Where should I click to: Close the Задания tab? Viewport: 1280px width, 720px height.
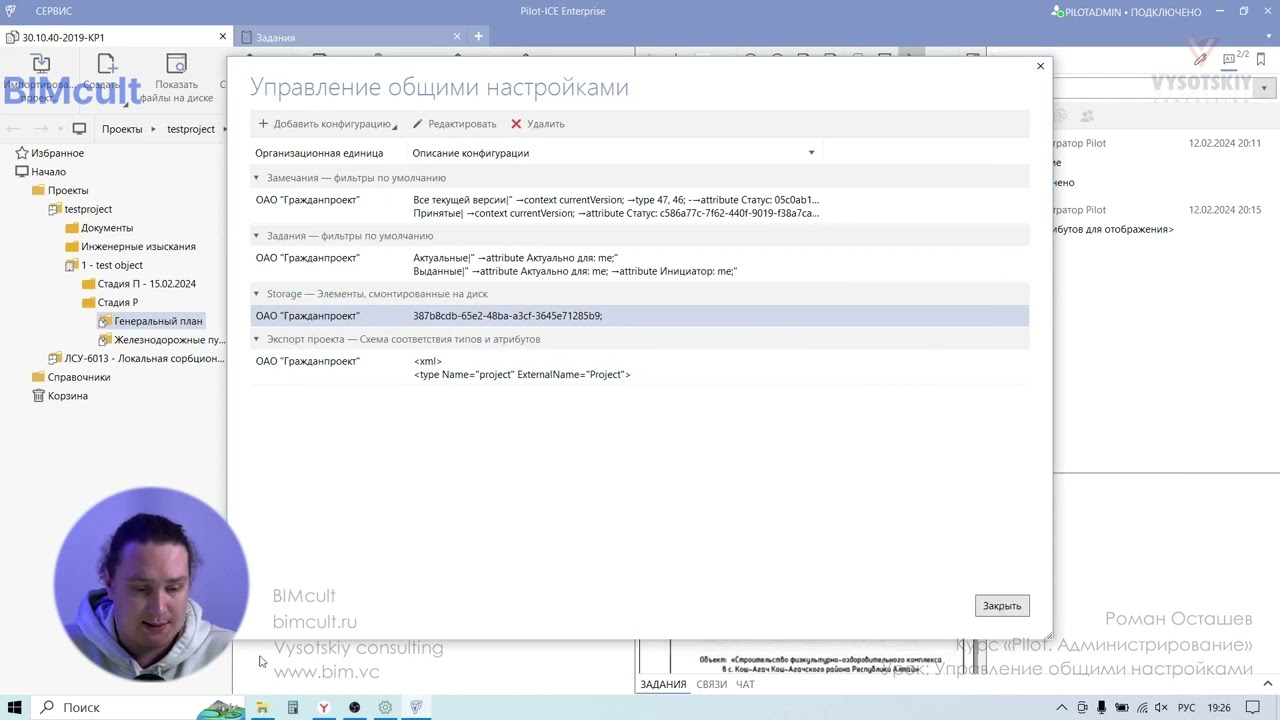coord(457,37)
